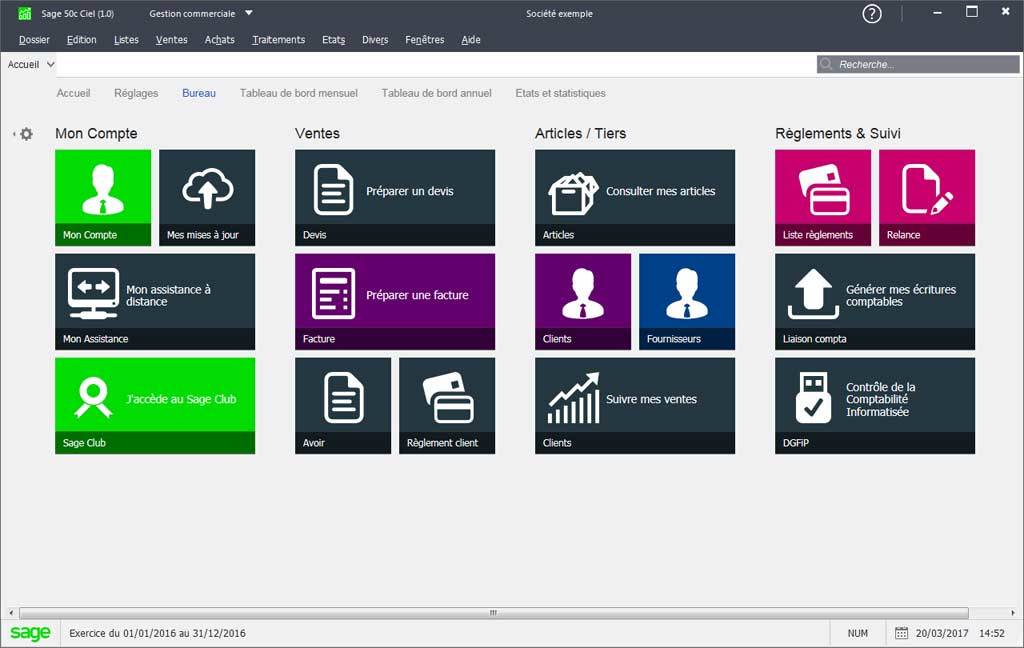Click Préparer une facture tile
The height and width of the screenshot is (648, 1024).
[395, 301]
